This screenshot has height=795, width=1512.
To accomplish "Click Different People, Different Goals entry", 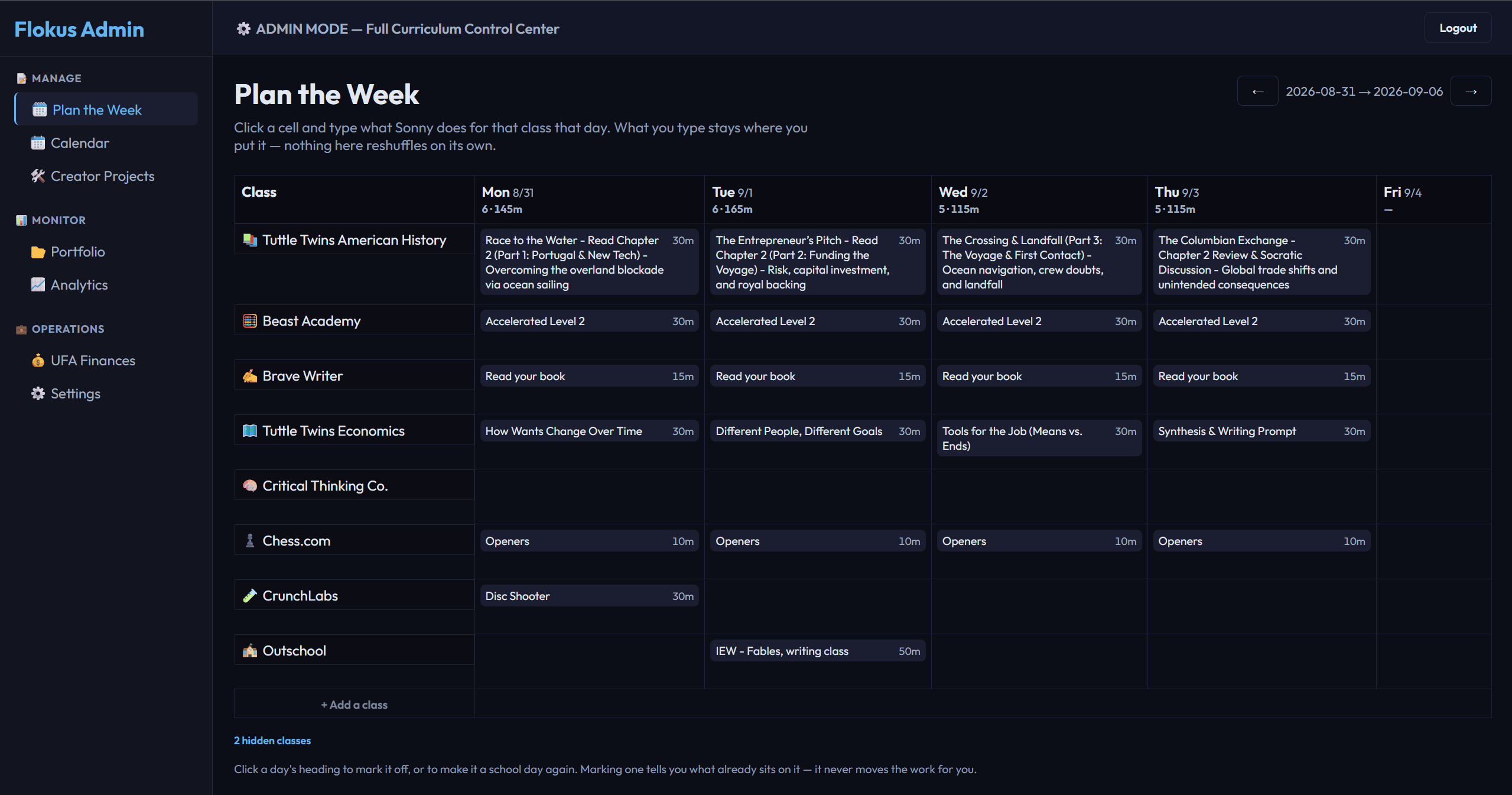I will coord(817,431).
